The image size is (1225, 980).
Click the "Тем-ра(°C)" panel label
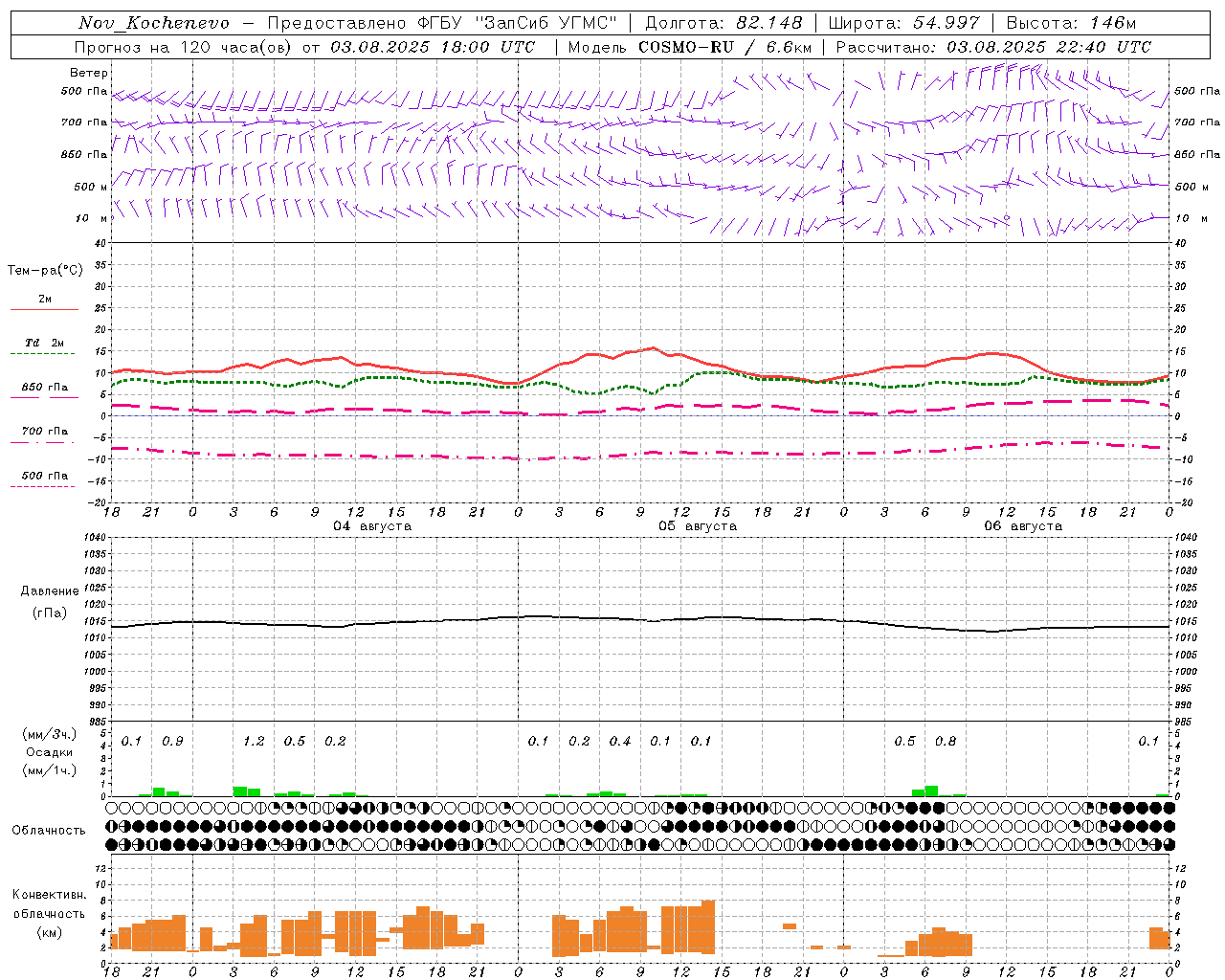(x=45, y=271)
